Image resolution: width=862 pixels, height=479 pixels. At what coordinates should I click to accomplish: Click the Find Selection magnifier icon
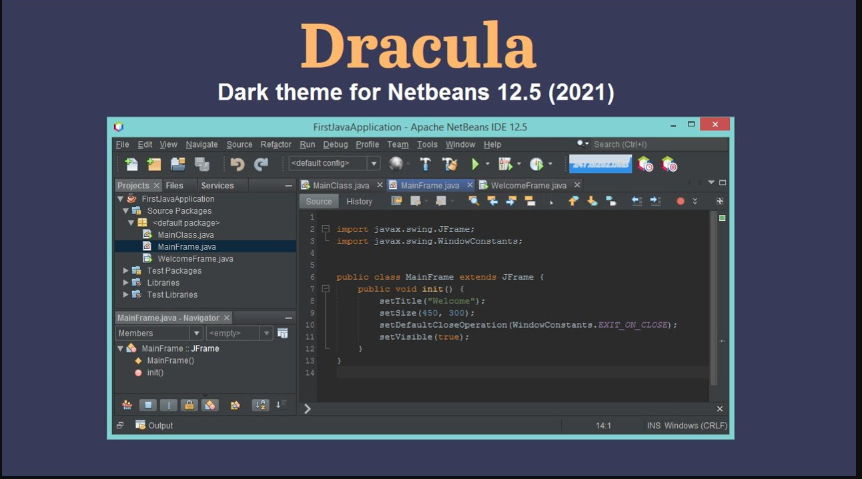coord(473,201)
